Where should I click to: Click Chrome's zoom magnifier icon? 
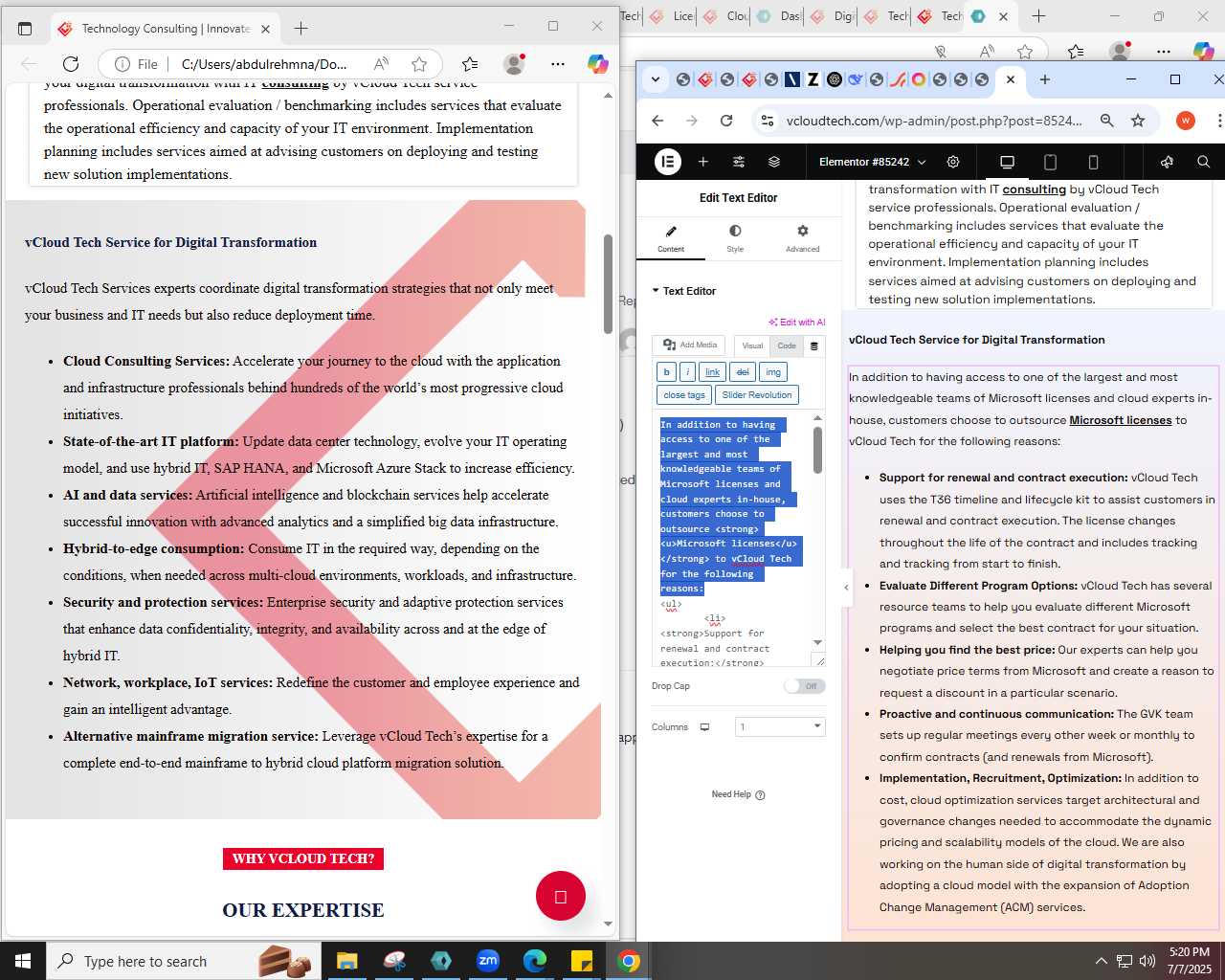tap(1106, 121)
